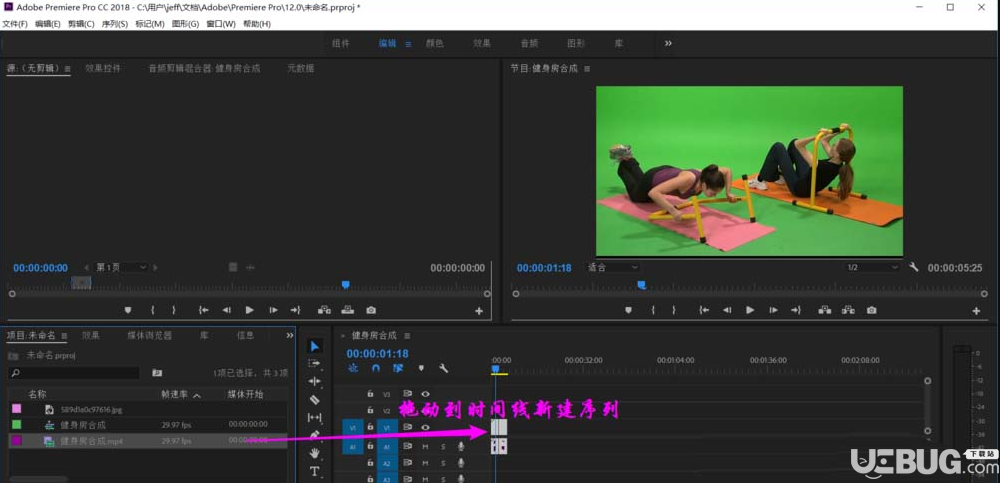Switch to 音频 workspace

point(529,43)
